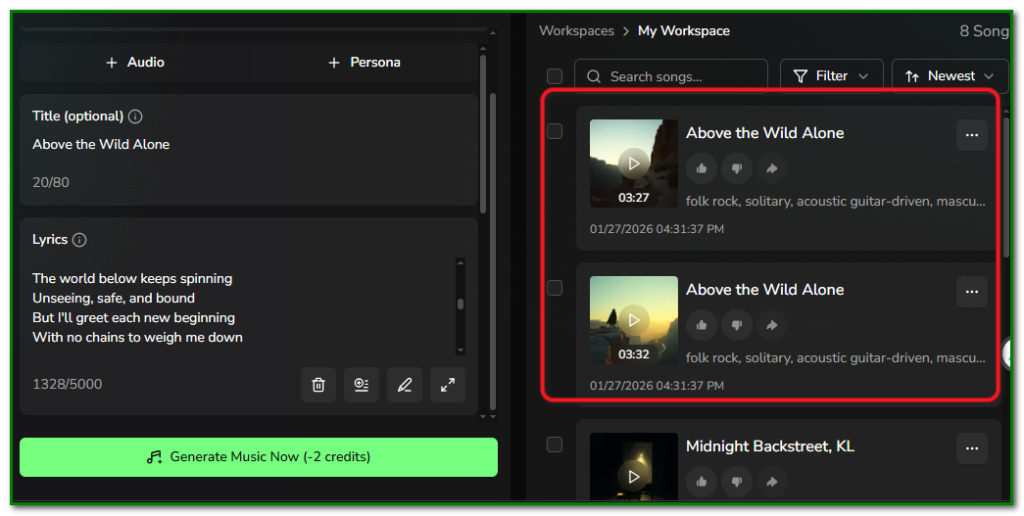Switch to the Persona tab

pyautogui.click(x=364, y=62)
